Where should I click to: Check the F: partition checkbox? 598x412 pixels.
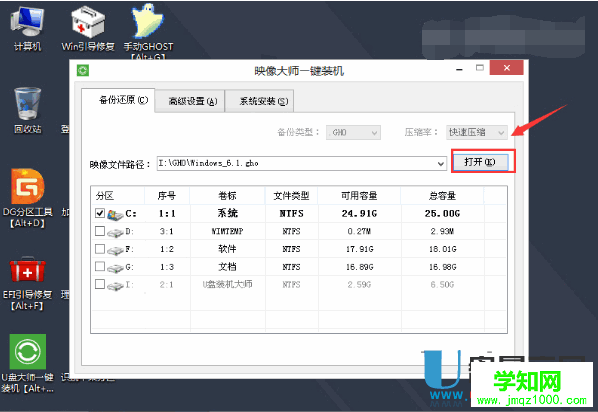[x=100, y=249]
